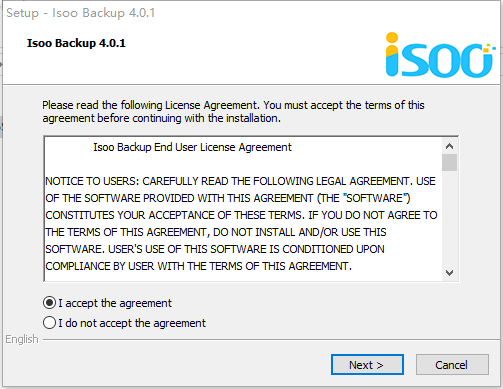Click the "CONSTITUTES YOUR ACCEPTANCE" license line
503x389 pixels.
tap(241, 215)
